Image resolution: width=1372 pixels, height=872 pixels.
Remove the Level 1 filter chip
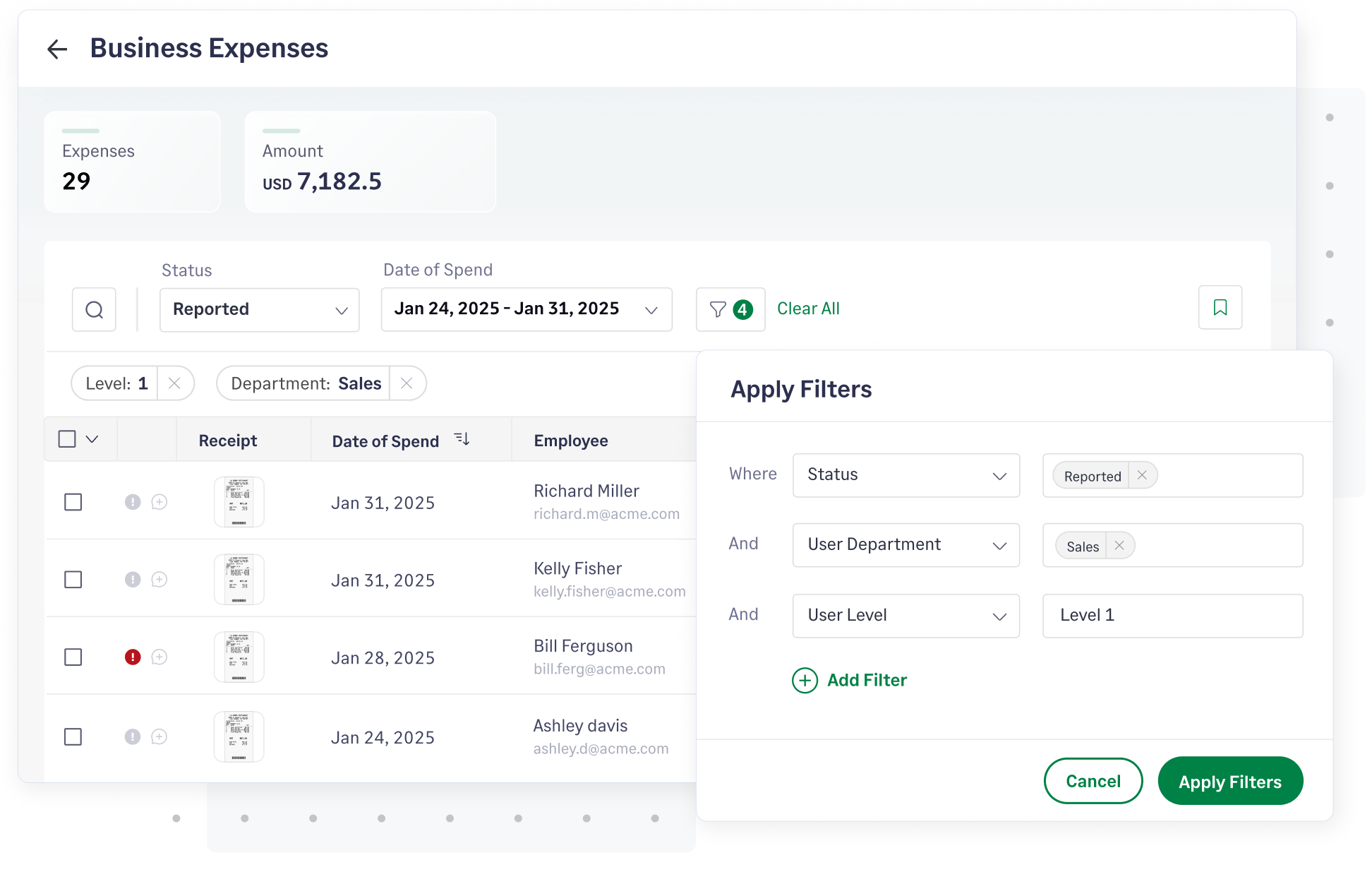(x=175, y=383)
